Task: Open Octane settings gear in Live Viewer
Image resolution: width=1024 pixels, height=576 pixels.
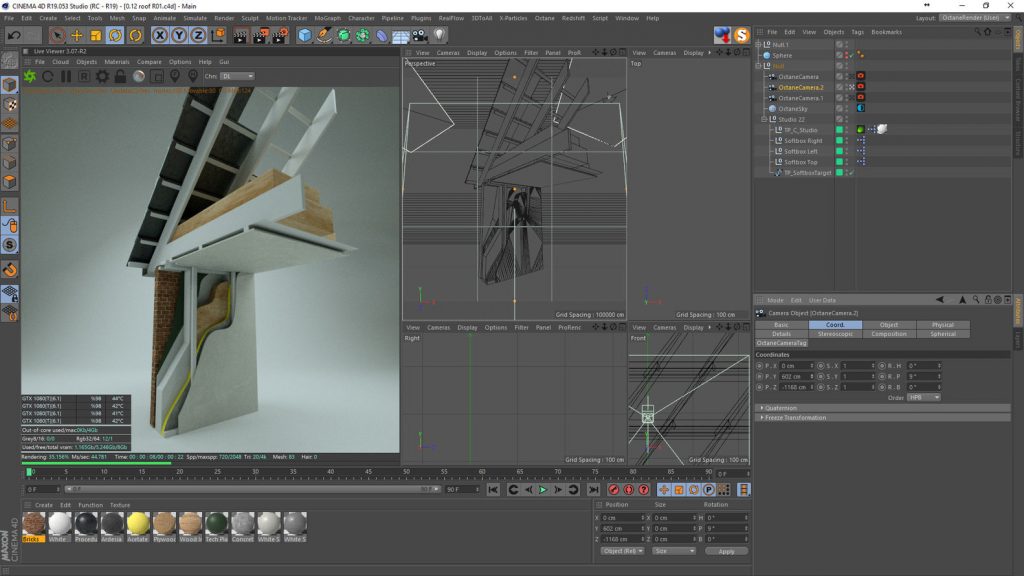Action: coord(102,76)
